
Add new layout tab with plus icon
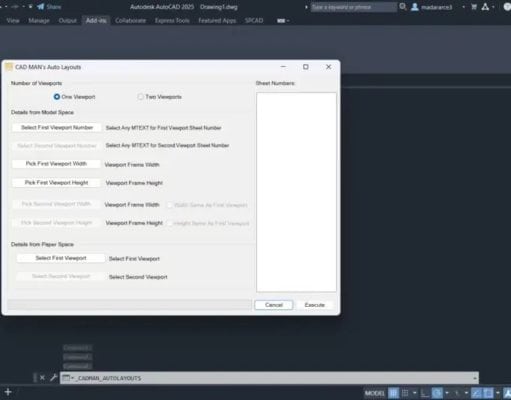(8, 392)
